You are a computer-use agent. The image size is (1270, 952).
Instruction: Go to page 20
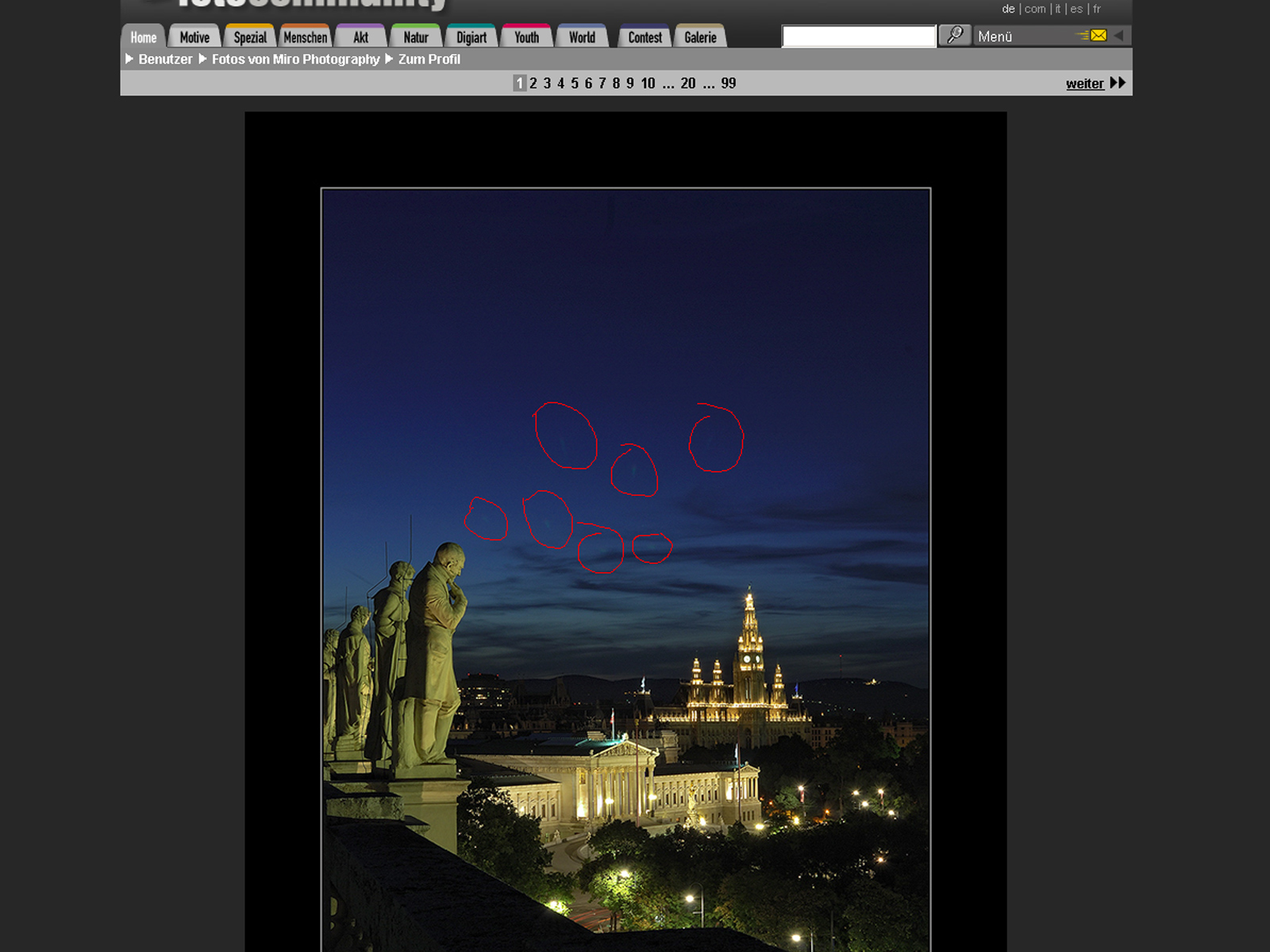(x=687, y=83)
